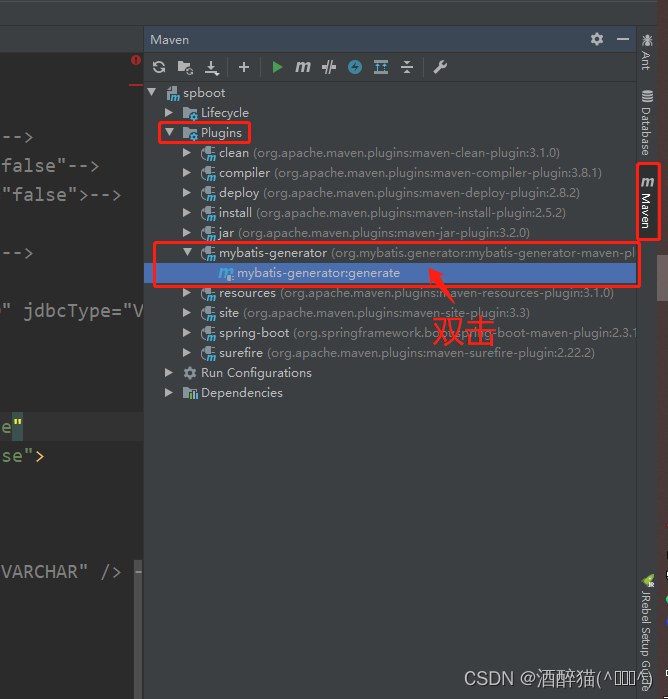Click the mybatis-generator:generate goal icon

tap(226, 273)
